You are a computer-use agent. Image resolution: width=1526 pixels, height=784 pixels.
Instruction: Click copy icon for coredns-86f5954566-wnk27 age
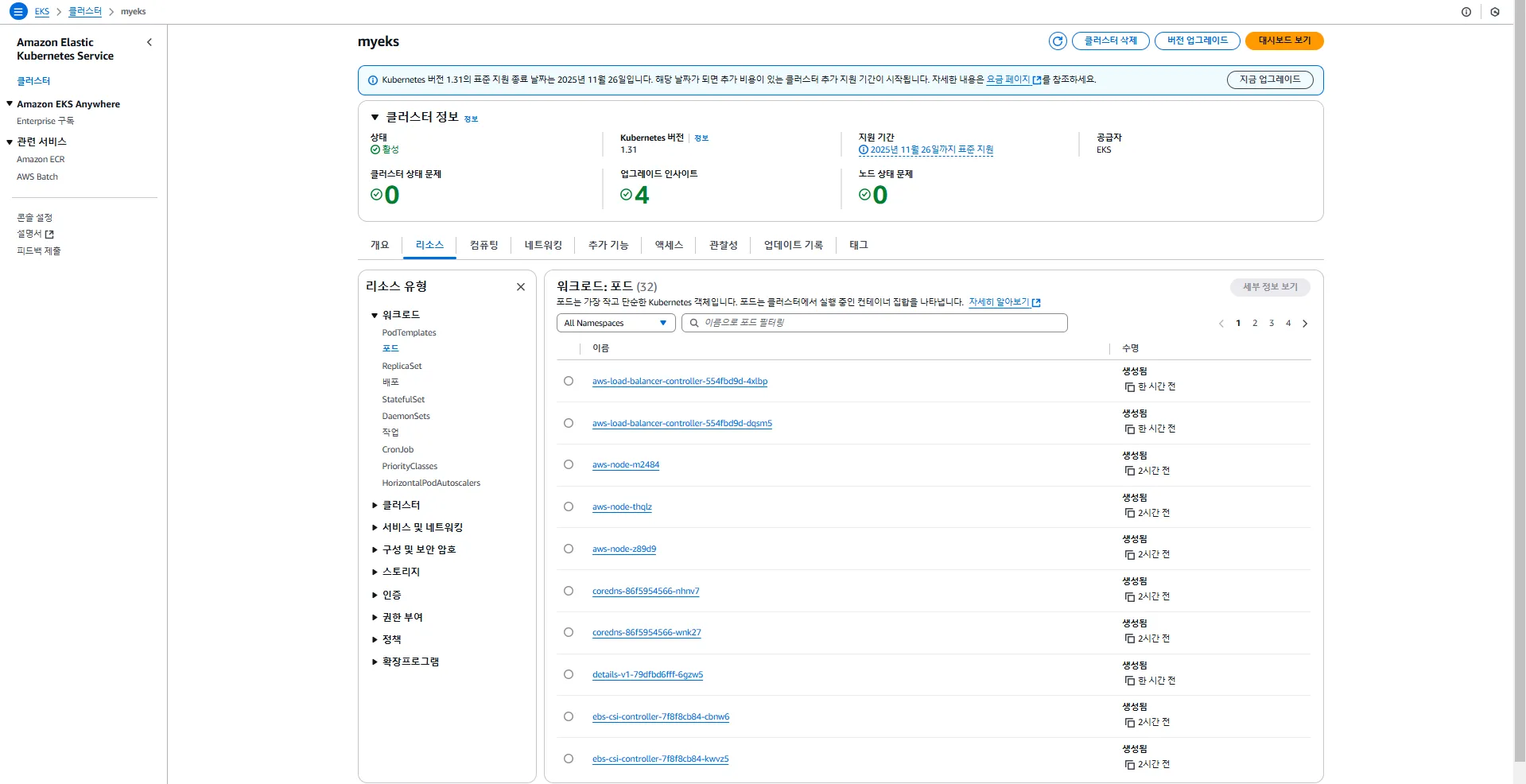1129,638
